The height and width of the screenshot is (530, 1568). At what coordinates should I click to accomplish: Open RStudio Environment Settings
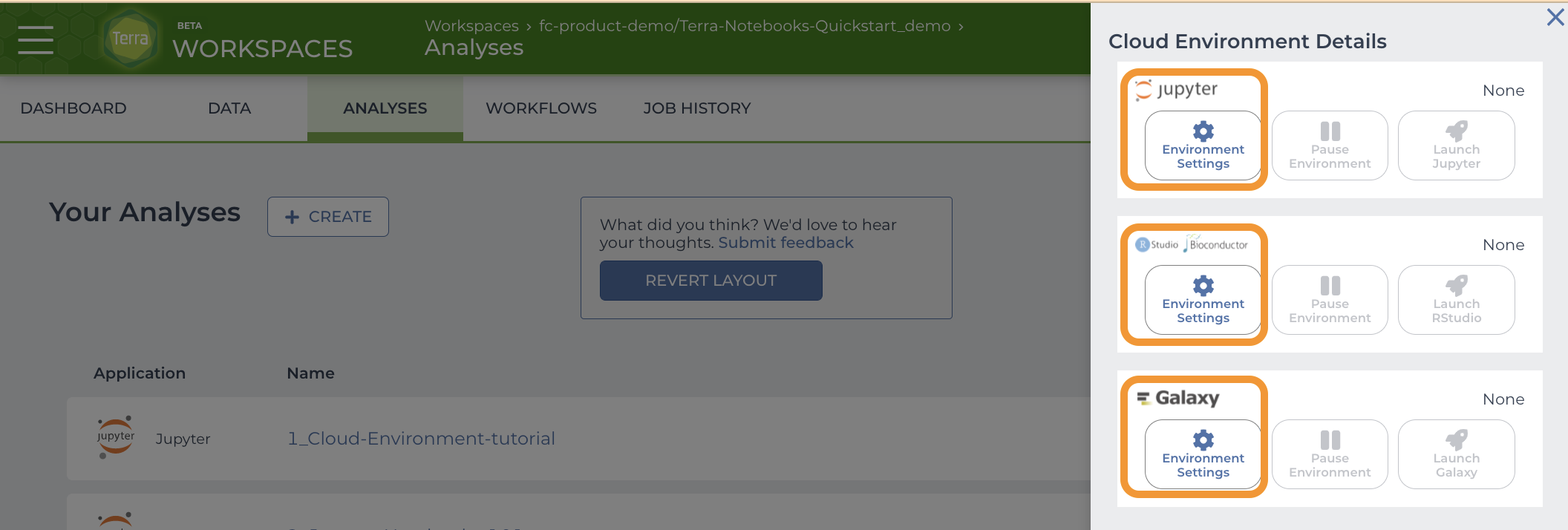(x=1203, y=300)
